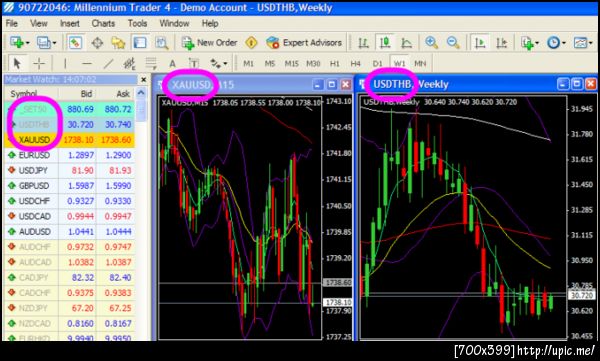Select the Vertical Line tool

(x=65, y=64)
